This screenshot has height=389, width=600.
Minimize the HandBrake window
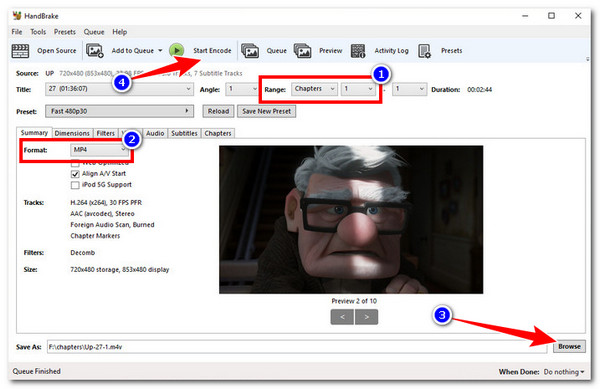point(525,16)
